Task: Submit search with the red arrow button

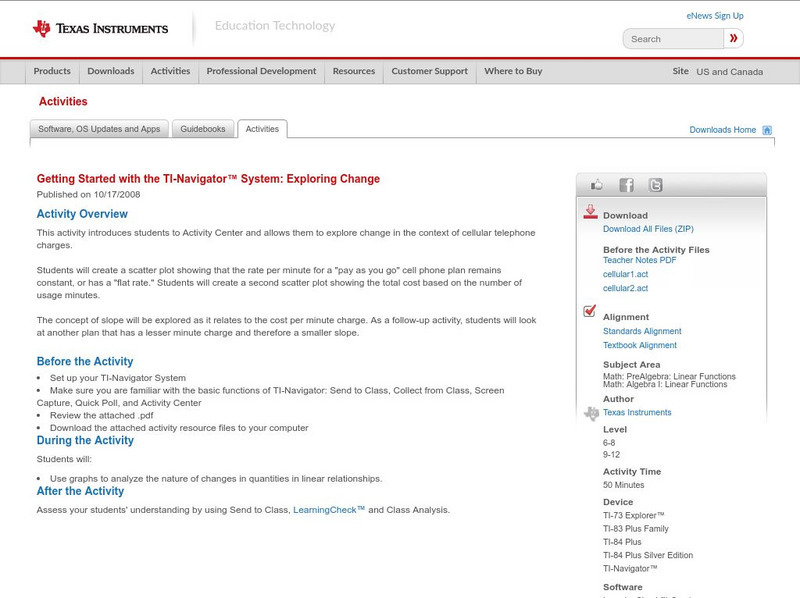Action: (733, 38)
